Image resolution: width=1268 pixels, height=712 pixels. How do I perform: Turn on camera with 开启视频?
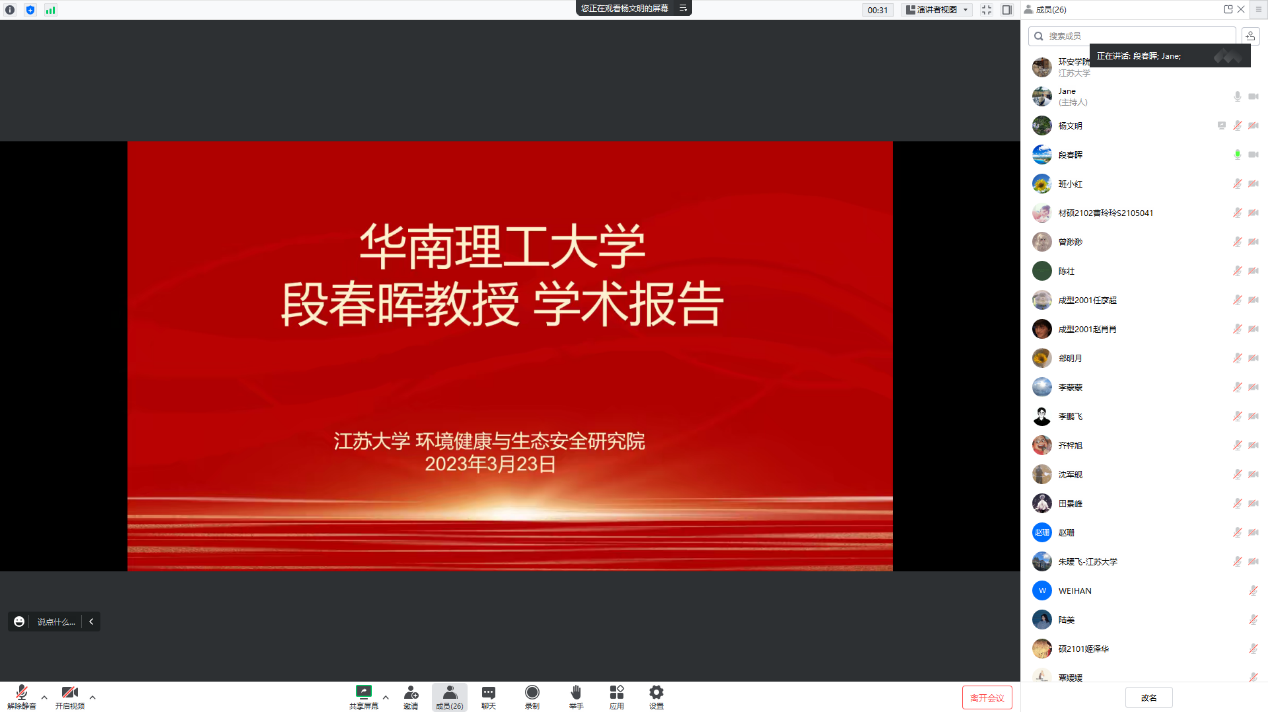coord(70,692)
